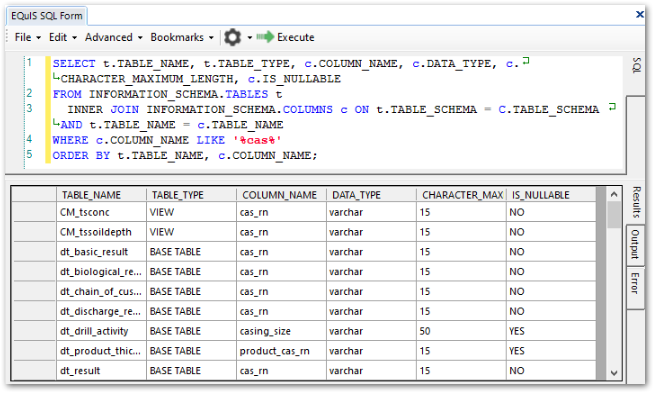
Task: Open the Bookmarks menu
Action: click(x=182, y=38)
